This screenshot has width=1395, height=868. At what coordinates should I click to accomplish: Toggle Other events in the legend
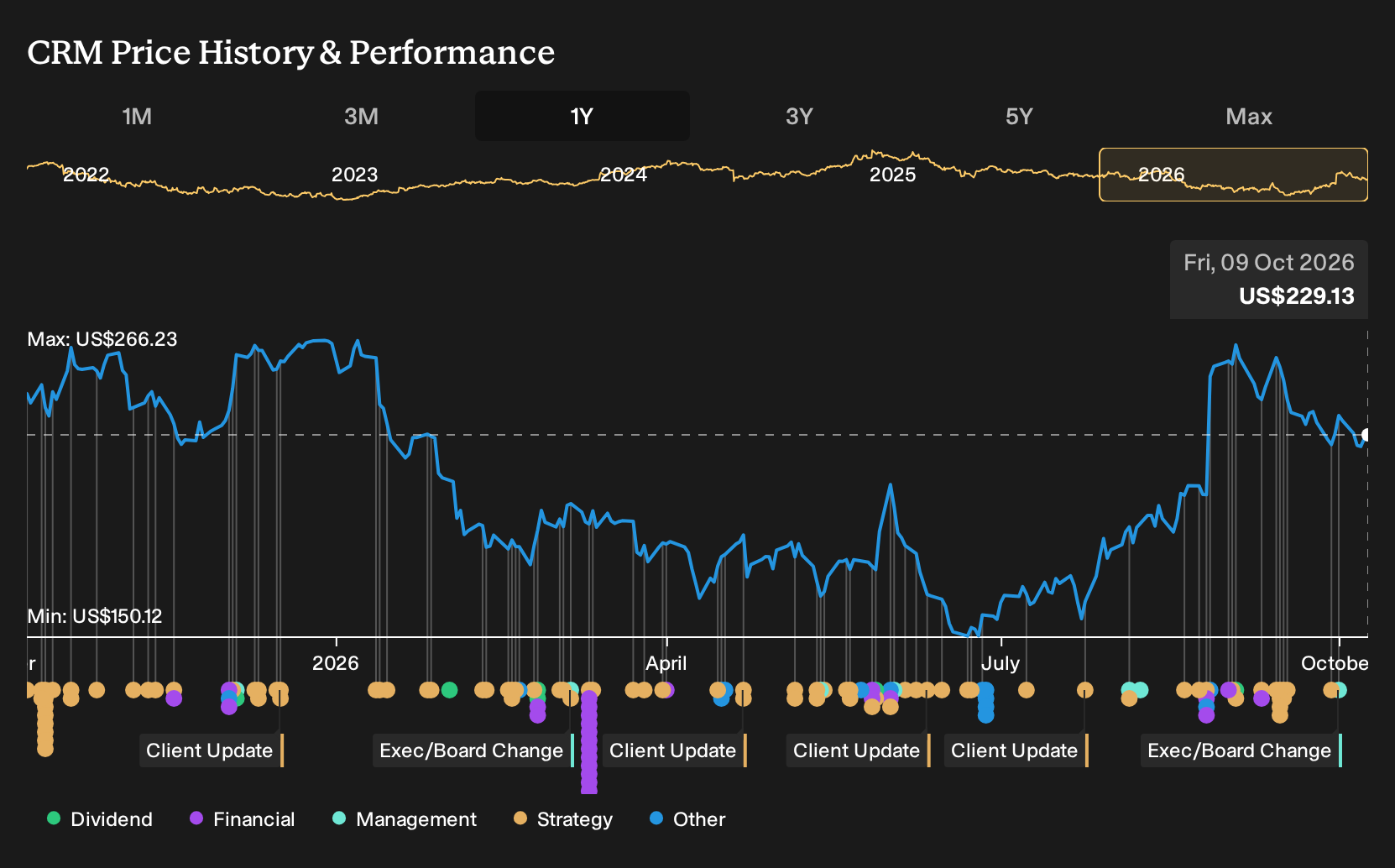click(687, 819)
